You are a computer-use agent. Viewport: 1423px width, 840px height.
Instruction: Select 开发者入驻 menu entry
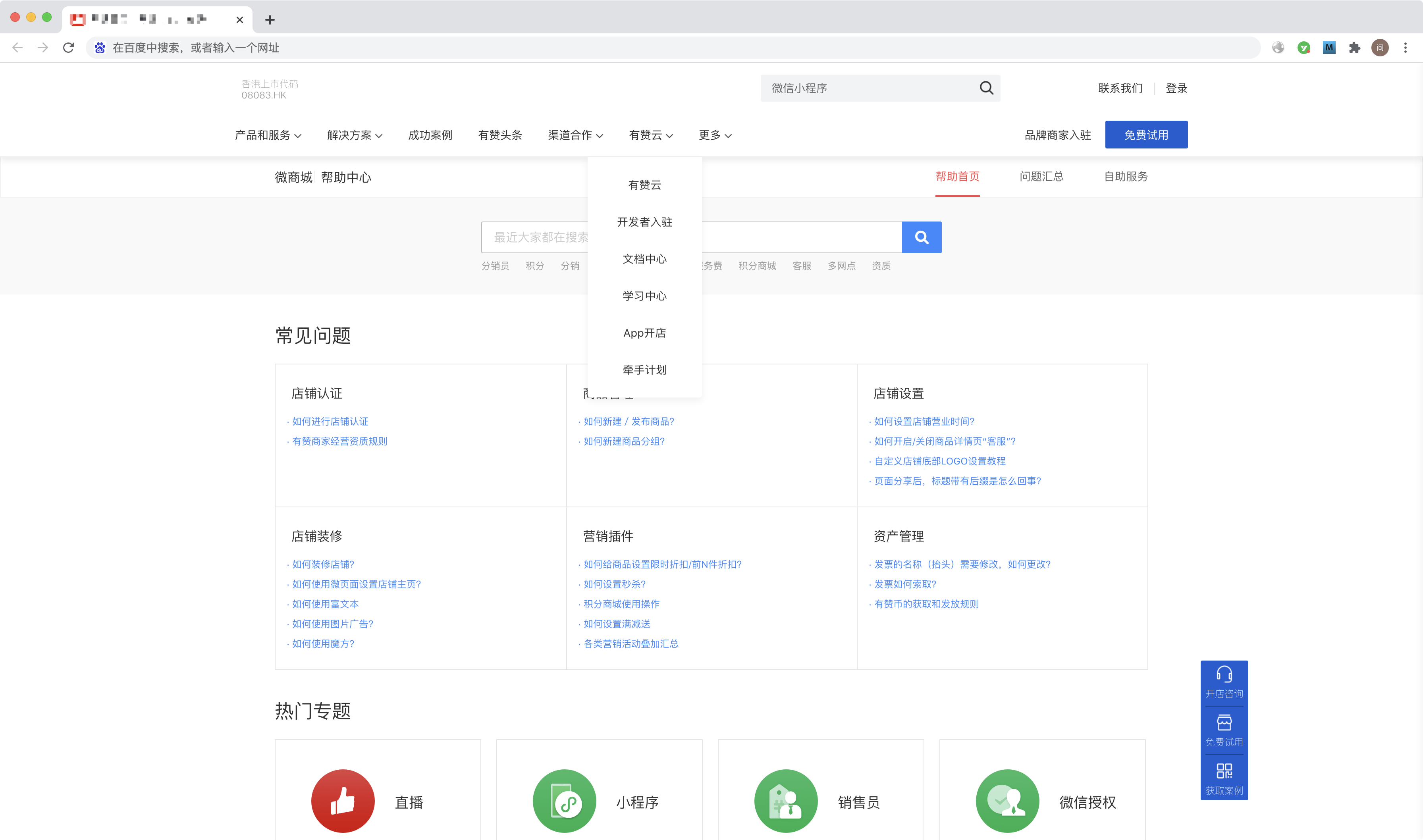645,222
